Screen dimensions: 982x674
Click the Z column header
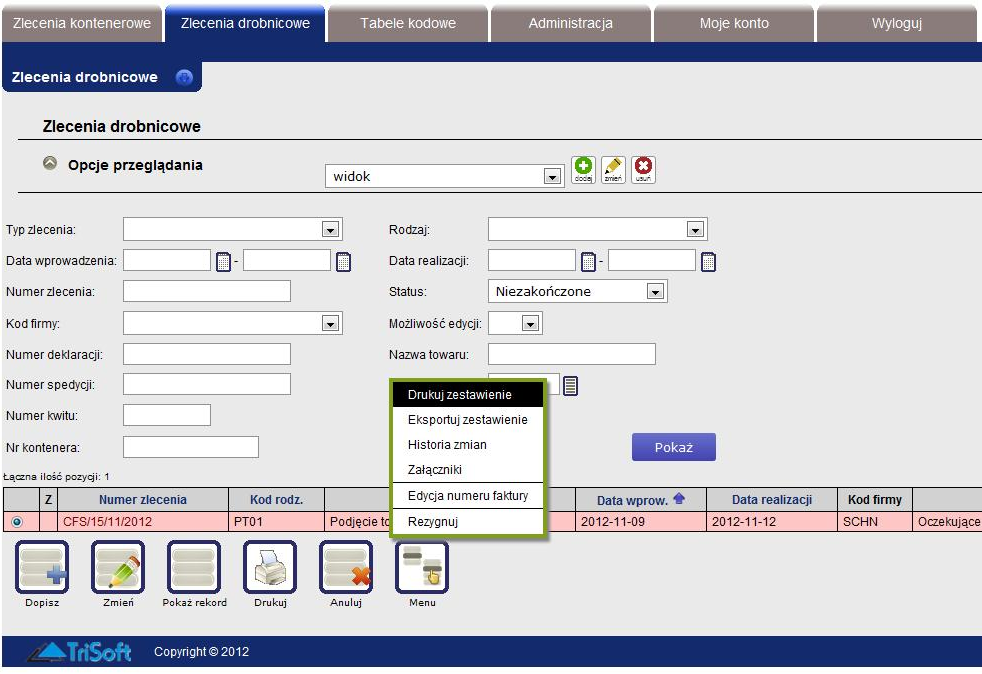coord(48,500)
